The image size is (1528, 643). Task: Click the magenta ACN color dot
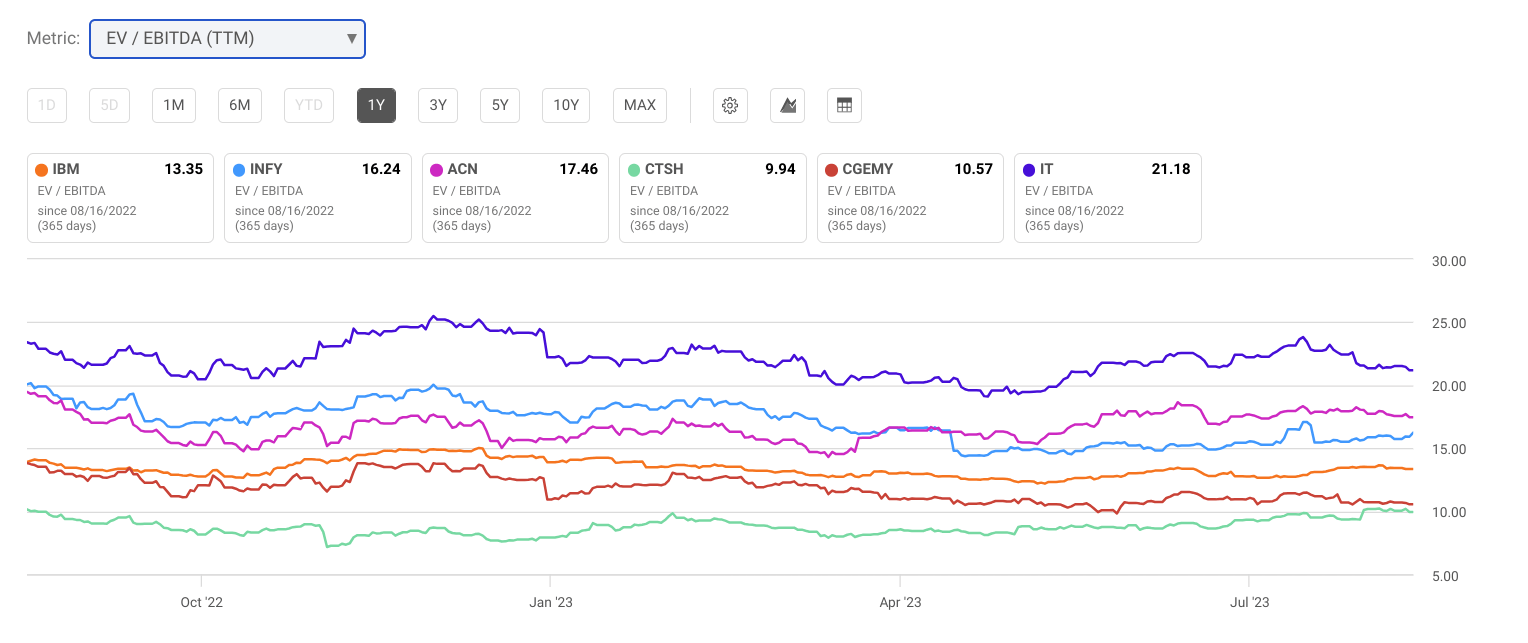pyautogui.click(x=436, y=170)
